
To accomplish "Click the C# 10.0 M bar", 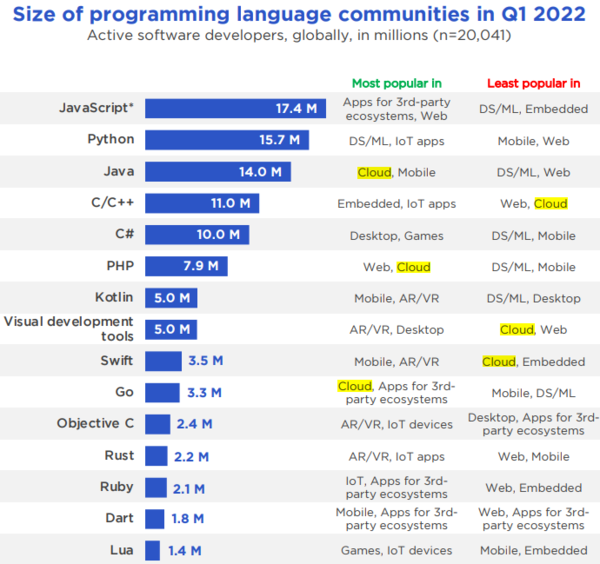I will tap(196, 235).
